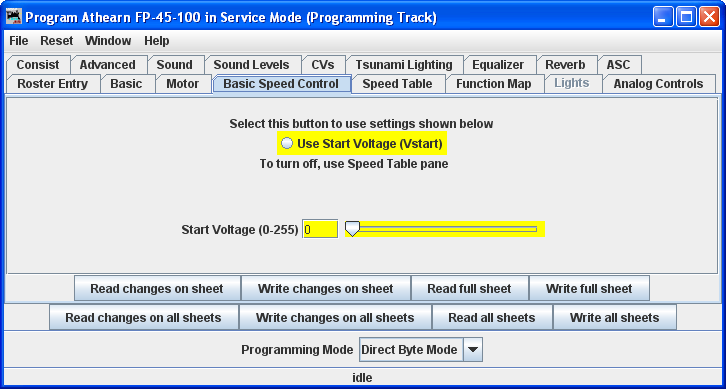
Task: Click Read all sheets button
Action: (492, 318)
